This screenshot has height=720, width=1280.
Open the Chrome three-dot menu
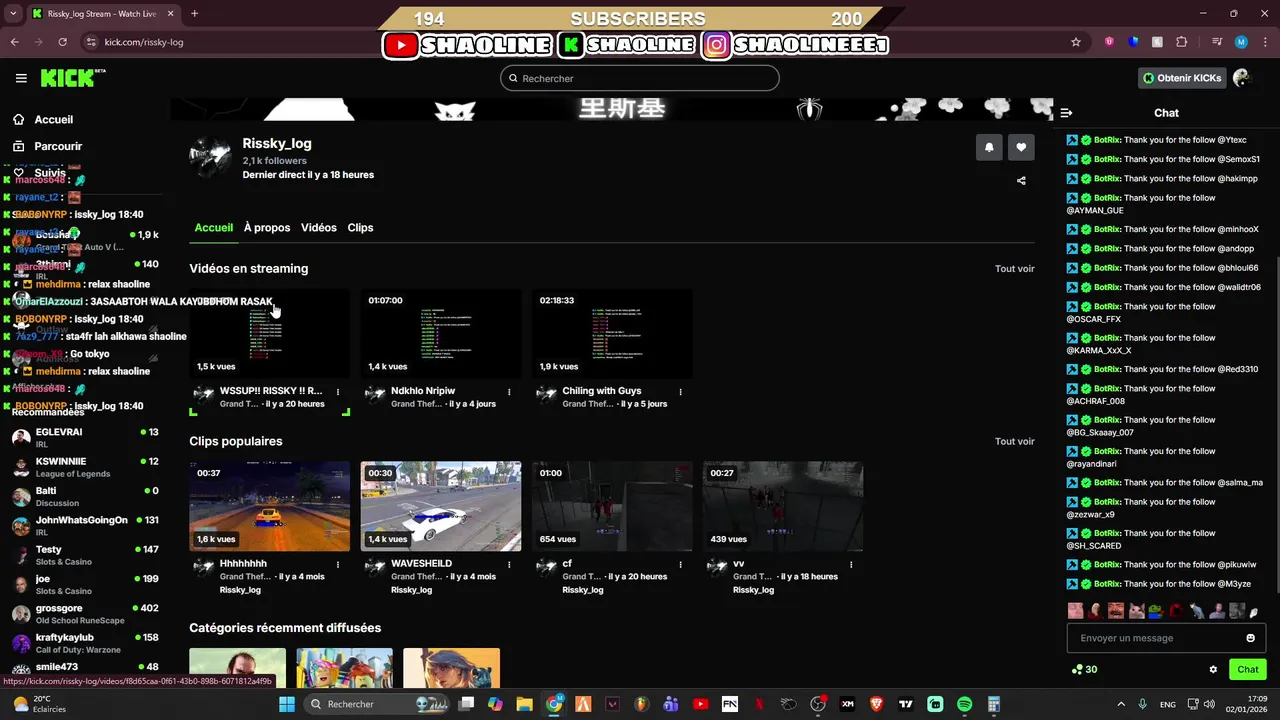pyautogui.click(x=1264, y=42)
